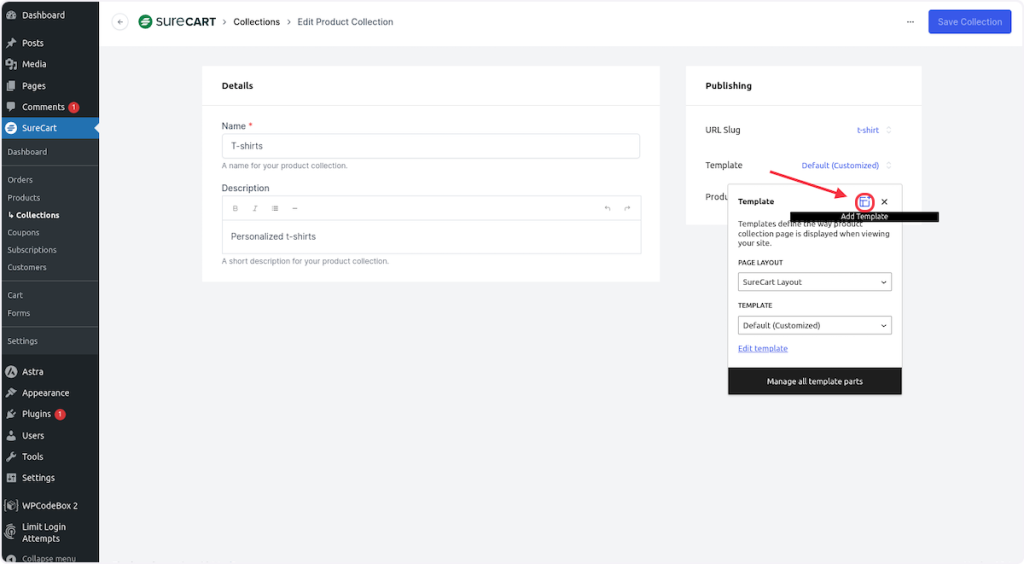Viewport: 1024px width, 564px height.
Task: Go to Coupons in the sidebar
Action: (23, 233)
